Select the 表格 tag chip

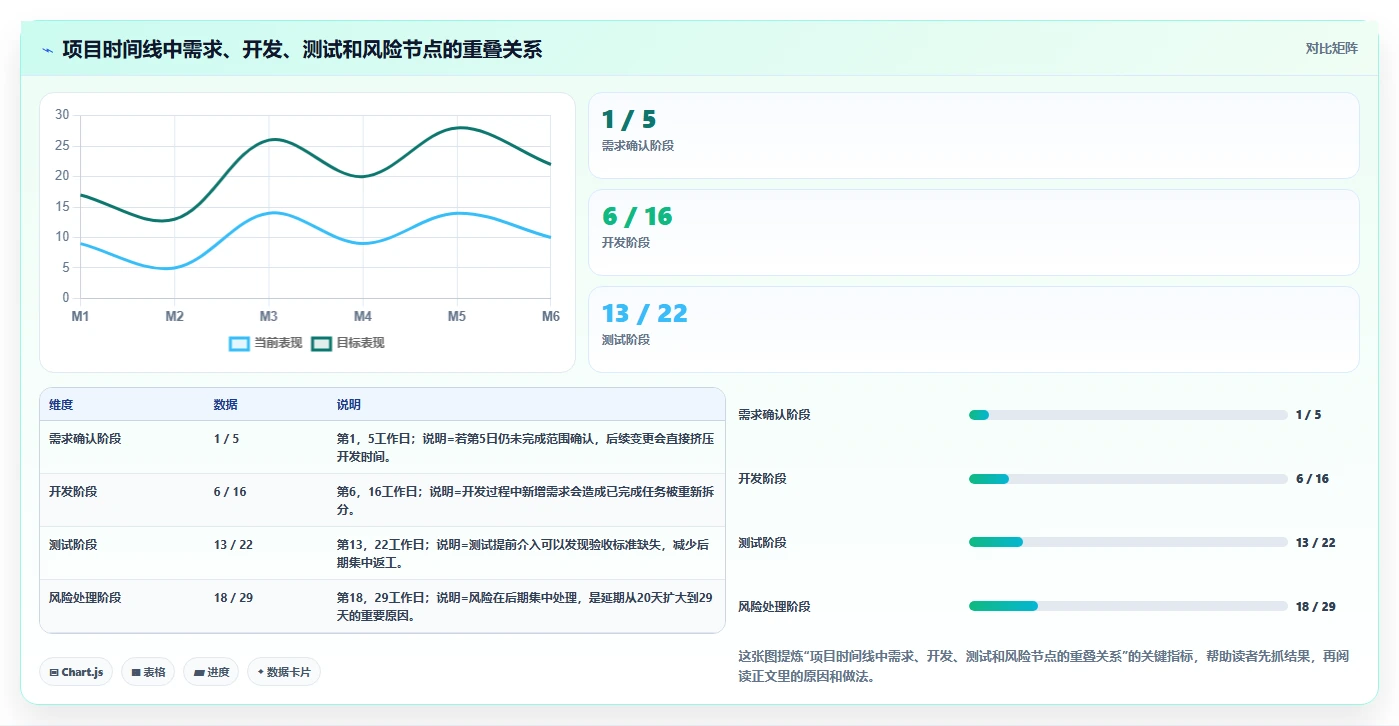coord(148,672)
